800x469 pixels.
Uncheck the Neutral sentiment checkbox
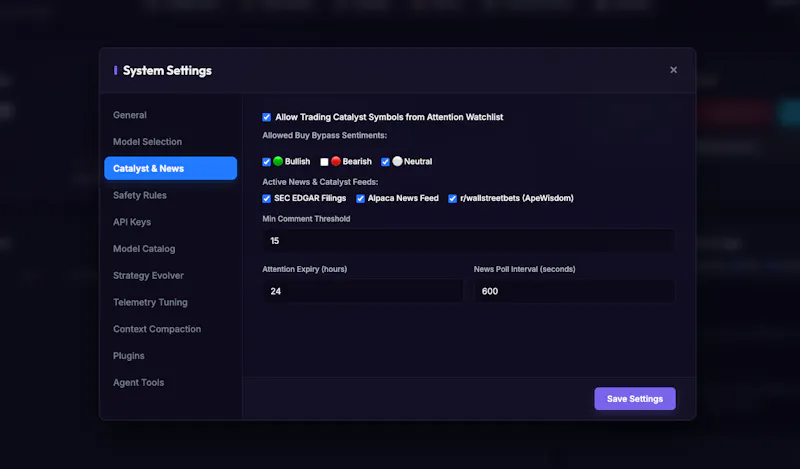click(385, 162)
